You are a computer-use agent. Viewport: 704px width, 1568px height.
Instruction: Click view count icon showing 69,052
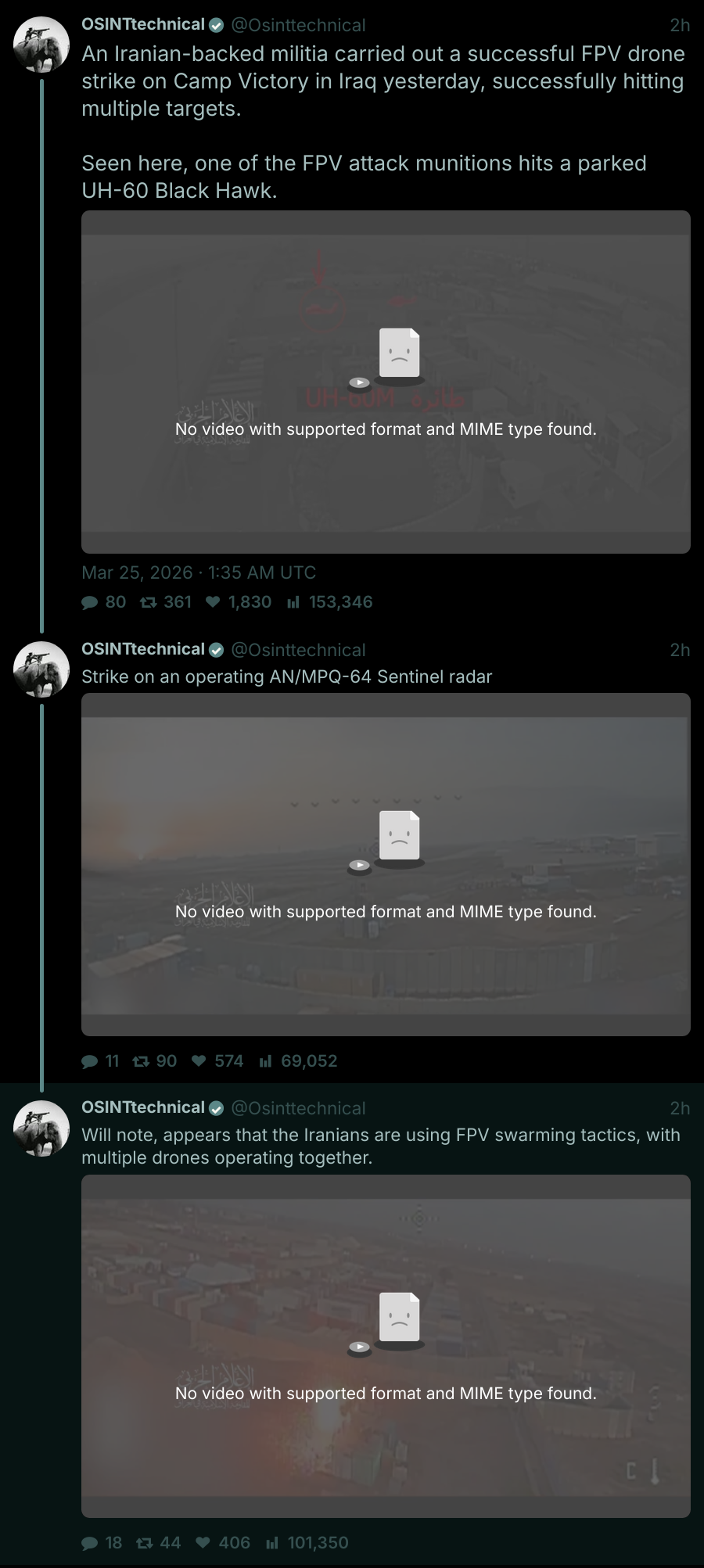[x=266, y=1061]
